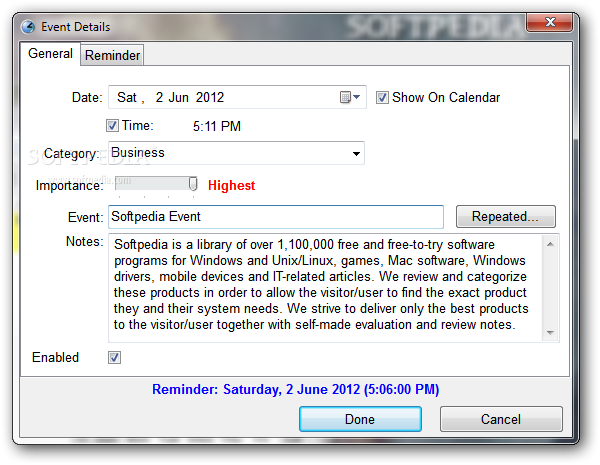This screenshot has height=465, width=600.
Task: Click the Notes scrollbar up arrow
Action: (x=550, y=244)
